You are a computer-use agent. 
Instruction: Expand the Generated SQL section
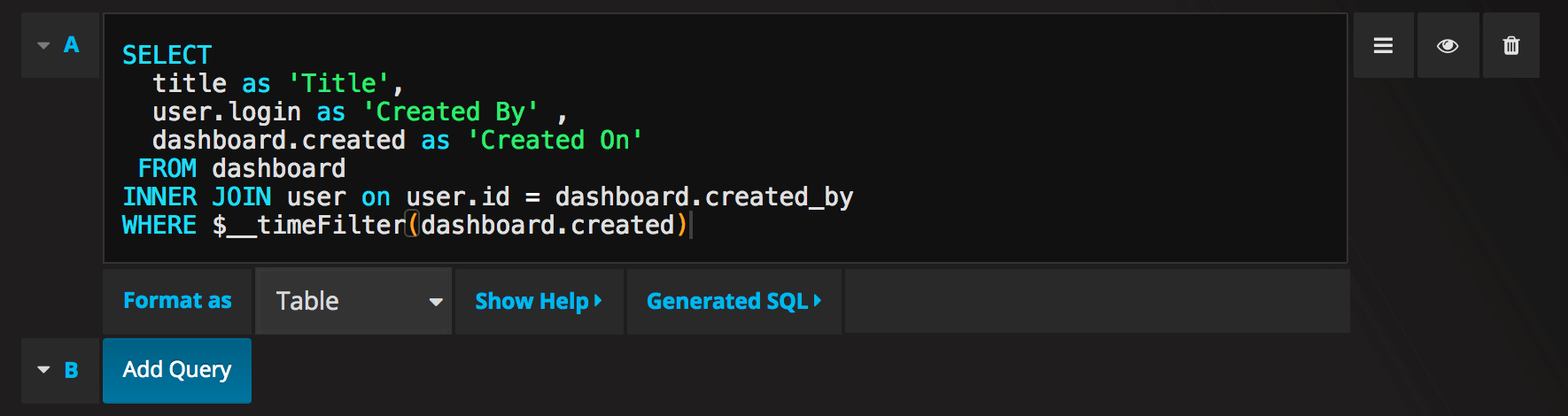point(734,301)
